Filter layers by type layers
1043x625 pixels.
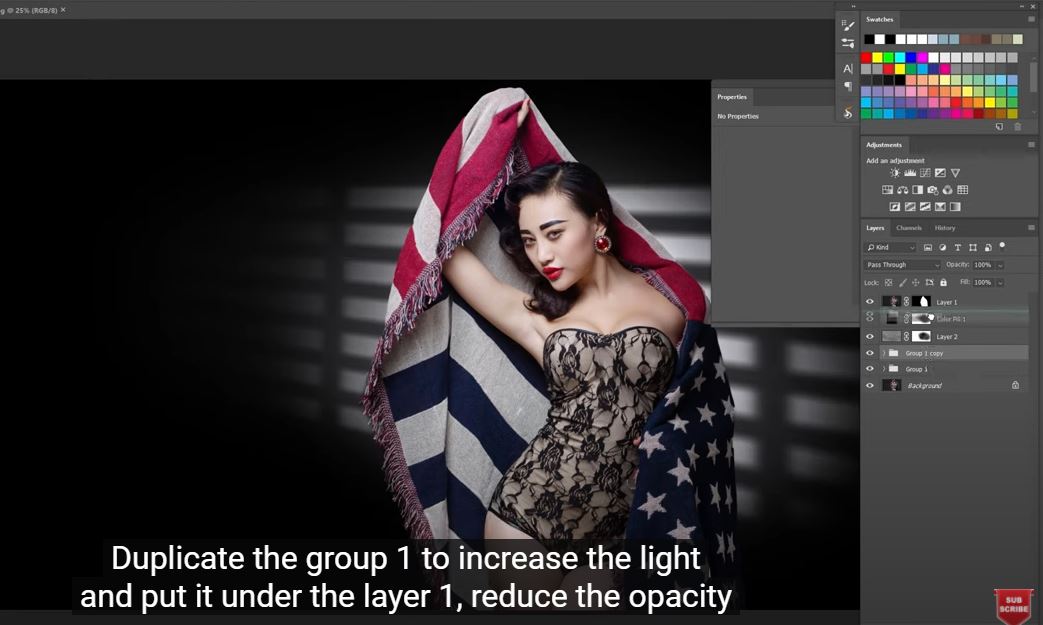click(958, 247)
